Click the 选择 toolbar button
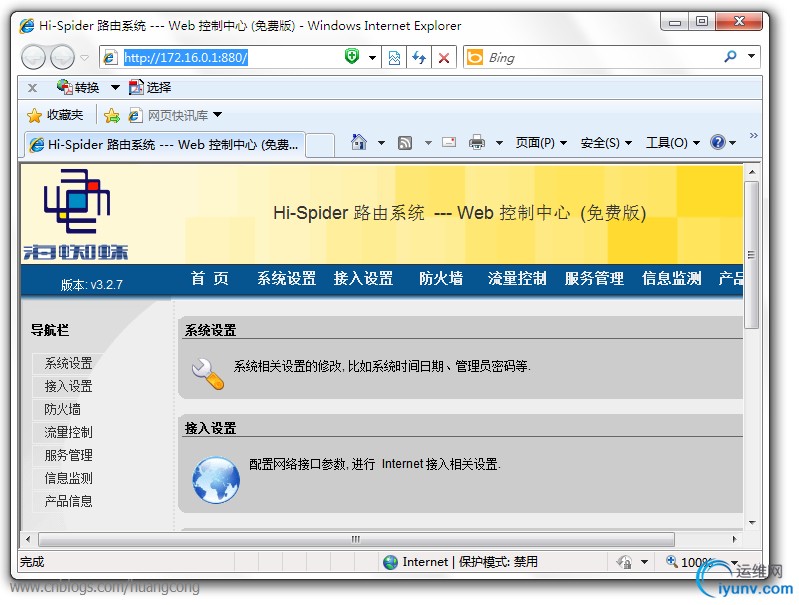 point(150,88)
